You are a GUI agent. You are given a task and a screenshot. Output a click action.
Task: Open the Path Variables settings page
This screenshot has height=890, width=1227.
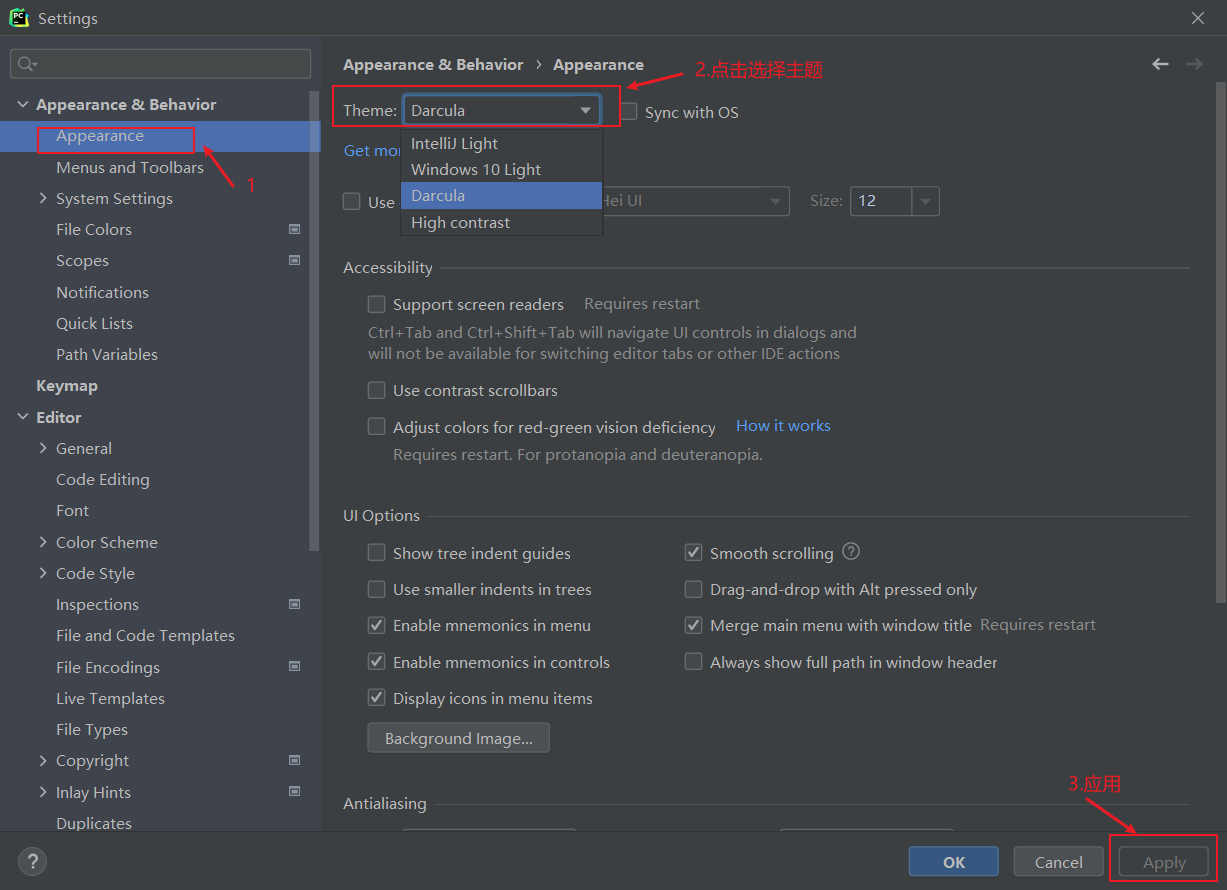[x=107, y=354]
